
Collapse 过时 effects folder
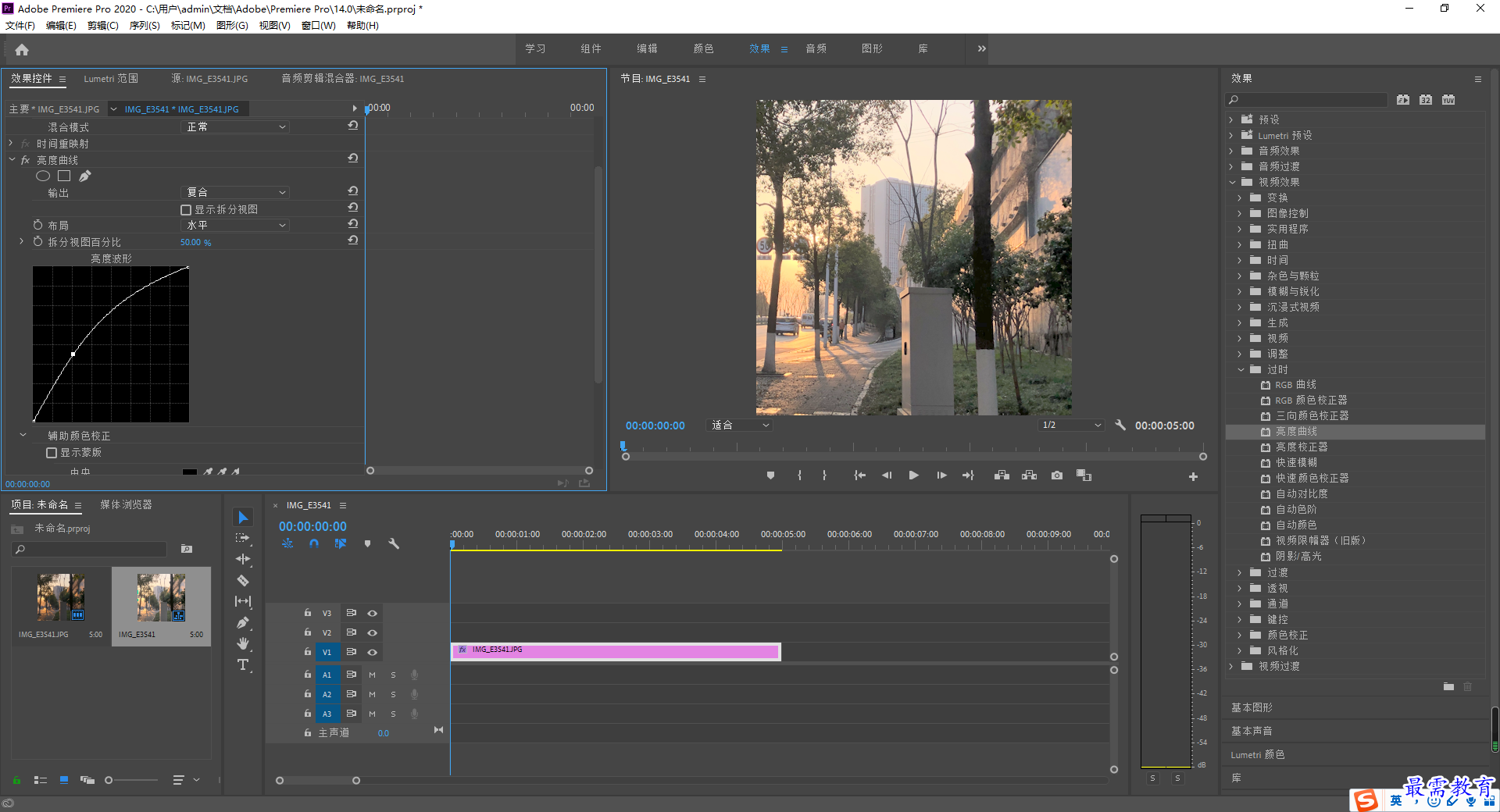(x=1241, y=370)
